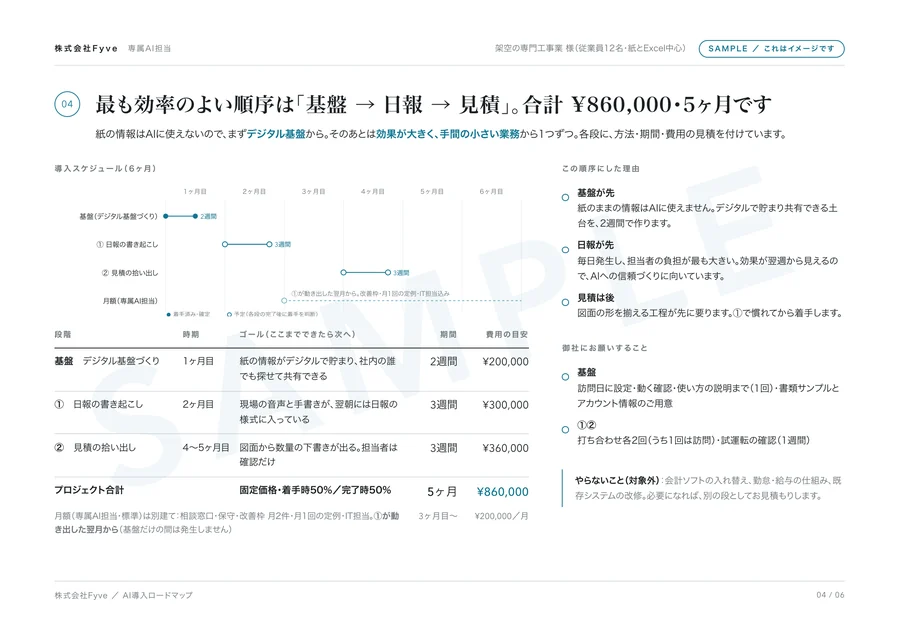Click the highlighted デジタル基盤 text in subtitle
The height and width of the screenshot is (636, 900).
tap(276, 134)
